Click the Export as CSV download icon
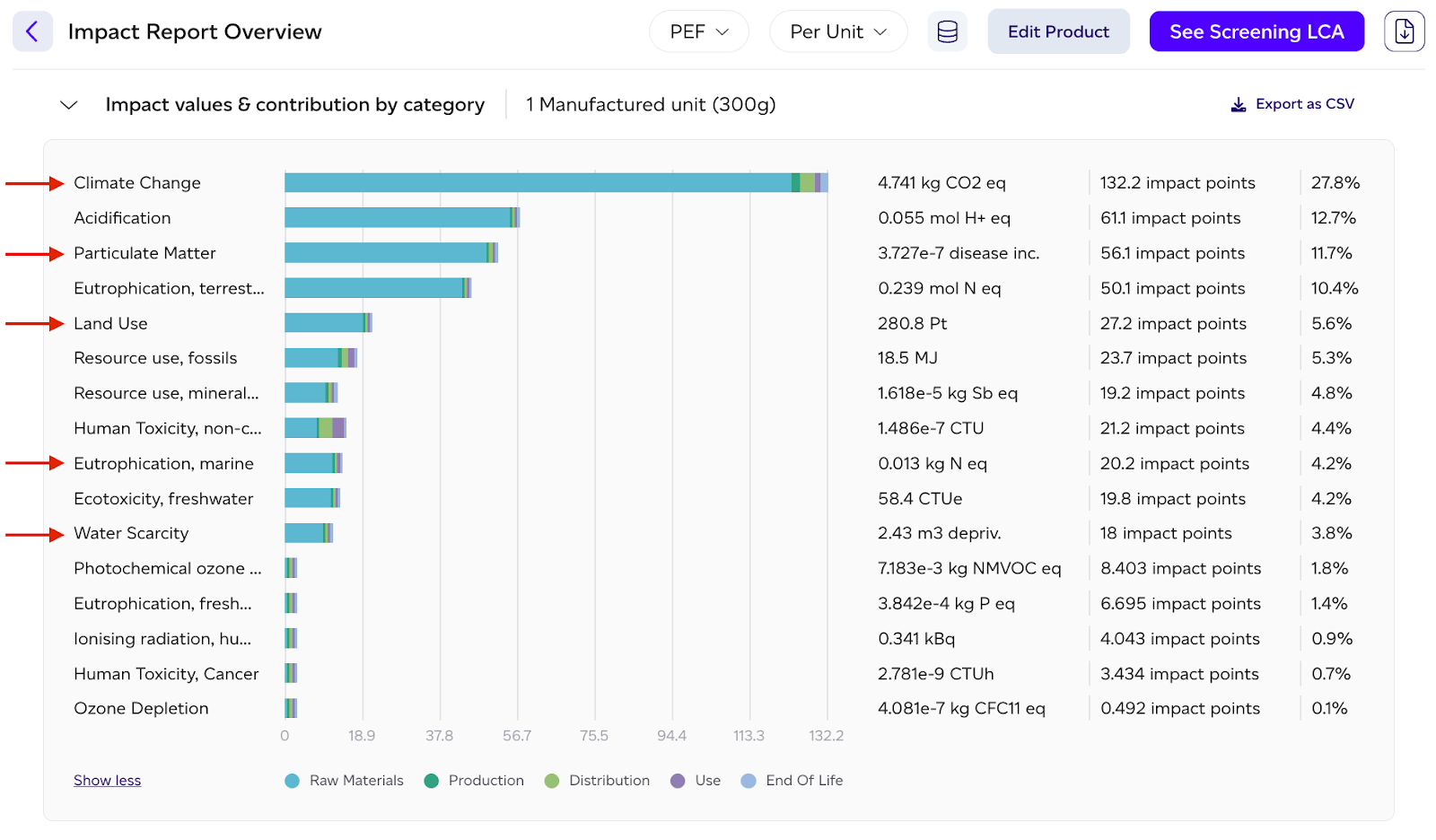The height and width of the screenshot is (840, 1436). (x=1239, y=105)
